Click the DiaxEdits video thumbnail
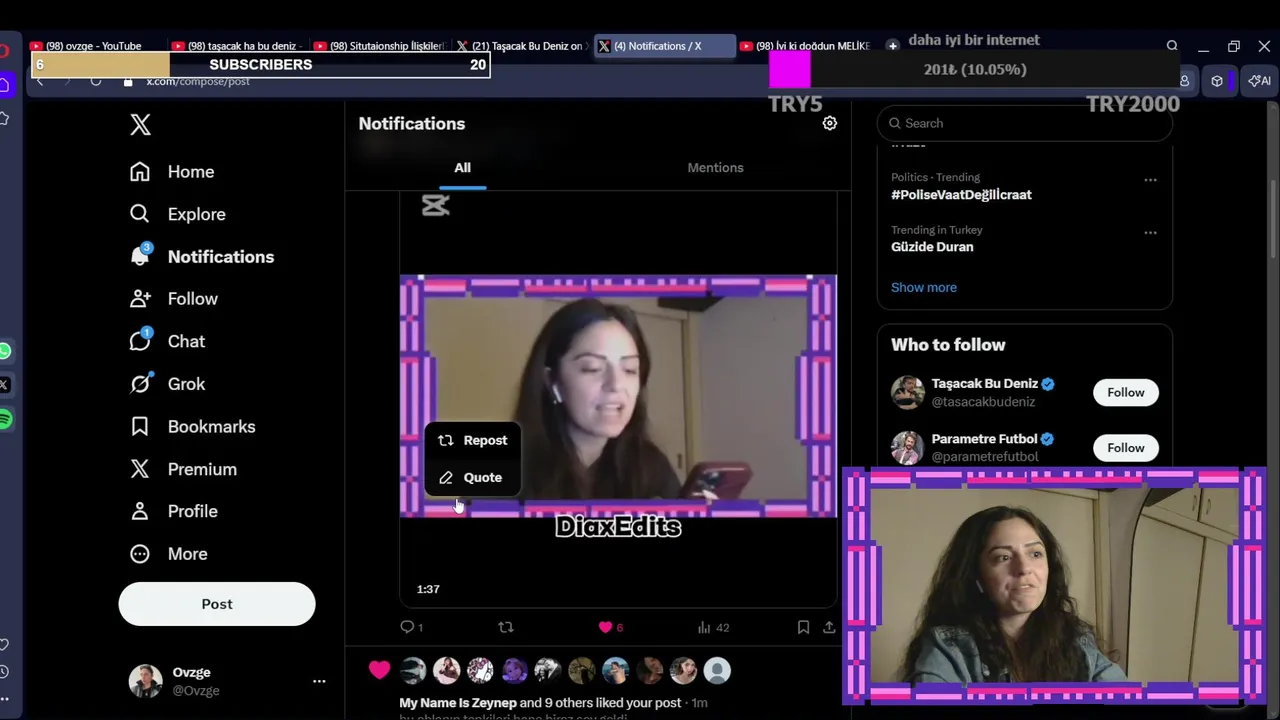This screenshot has height=720, width=1280. tap(618, 396)
